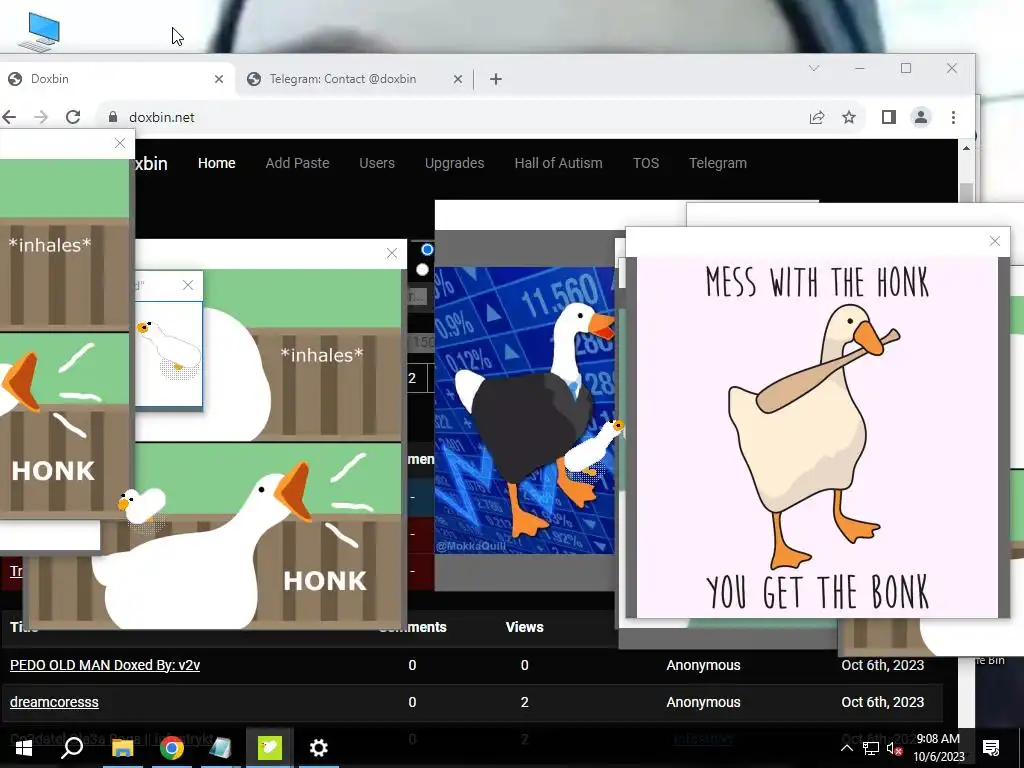This screenshot has width=1024, height=768.
Task: Click the browser forward arrow
Action: [x=40, y=117]
